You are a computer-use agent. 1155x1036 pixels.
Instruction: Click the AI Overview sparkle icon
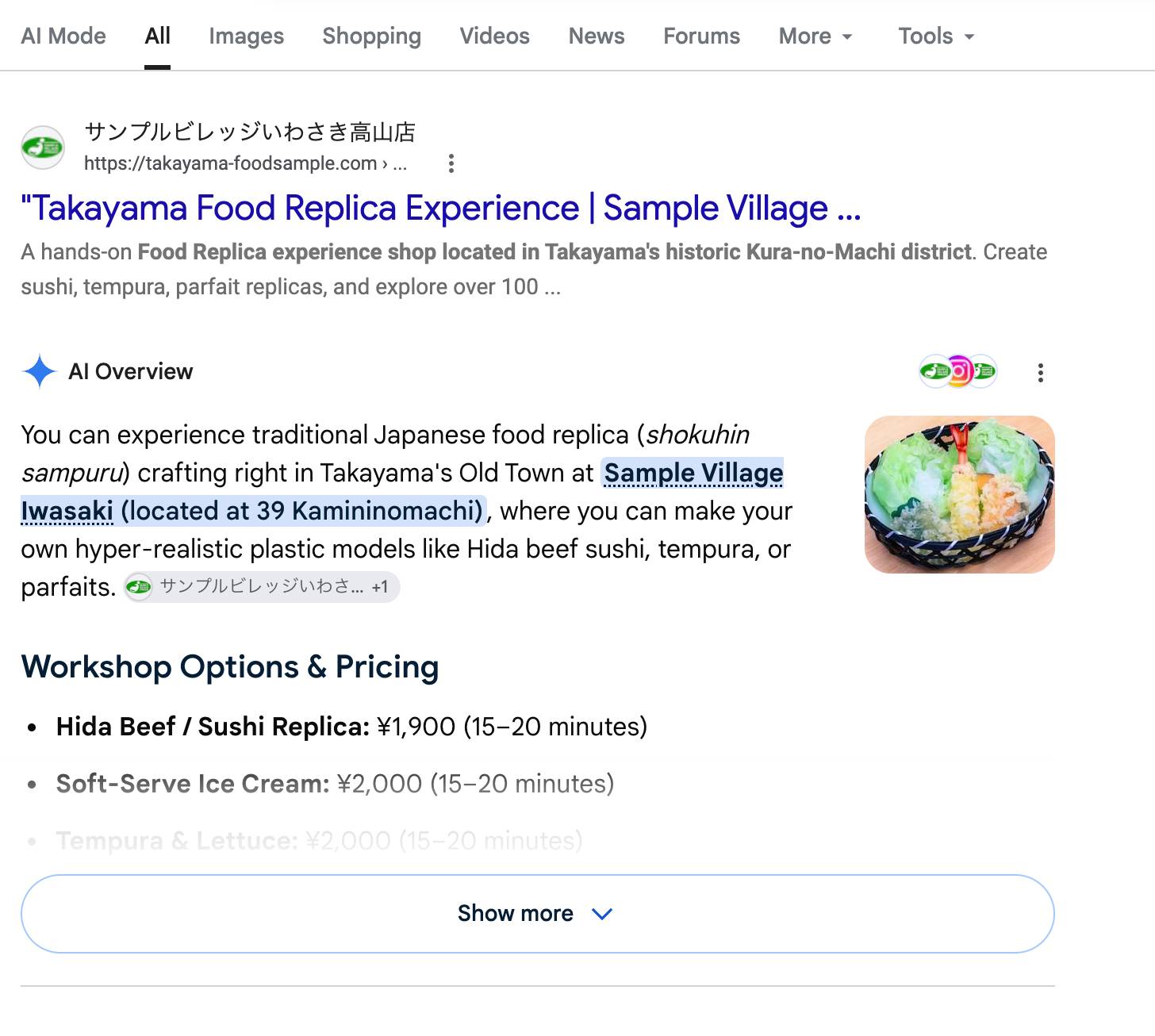pos(39,371)
